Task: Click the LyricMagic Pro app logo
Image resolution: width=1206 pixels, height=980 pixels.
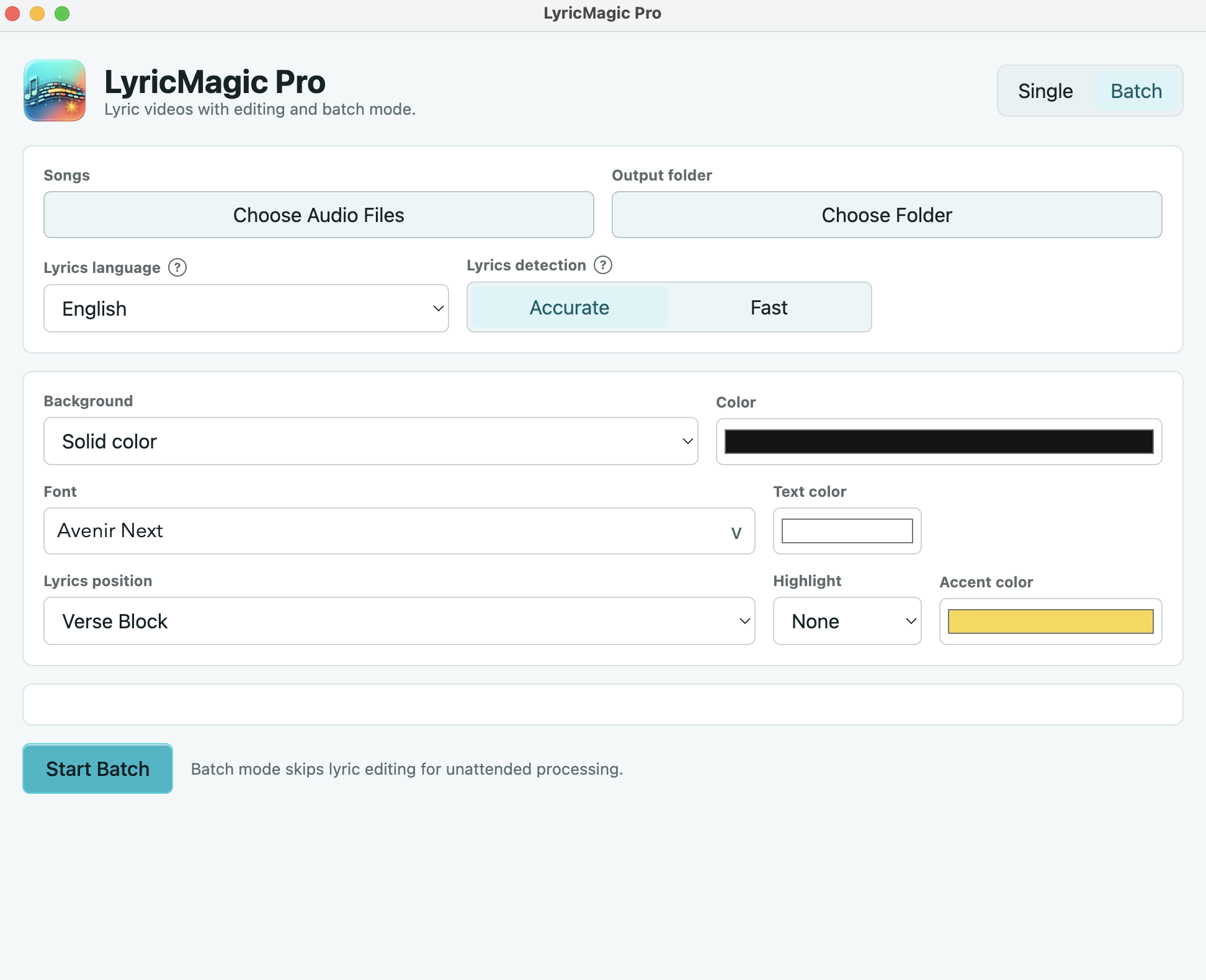Action: [x=55, y=91]
